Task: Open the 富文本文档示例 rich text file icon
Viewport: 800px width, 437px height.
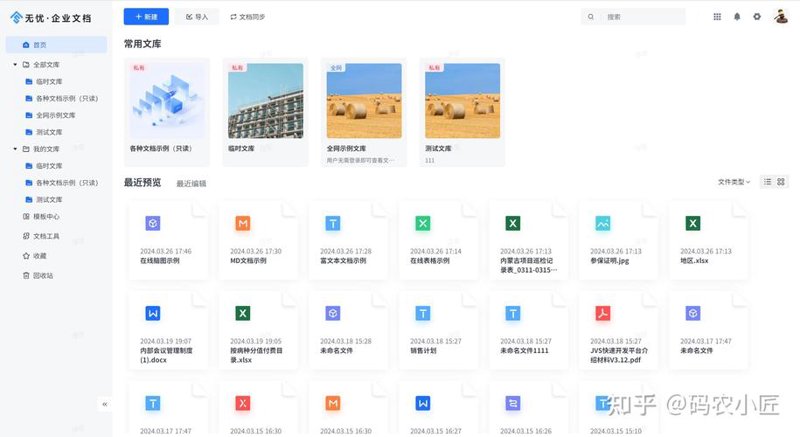Action: click(333, 223)
